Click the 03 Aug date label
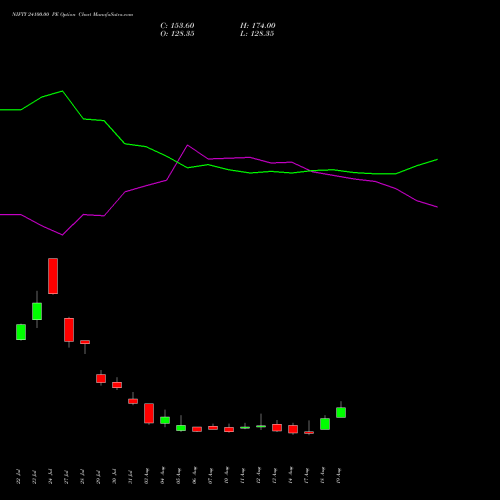 pos(146,476)
